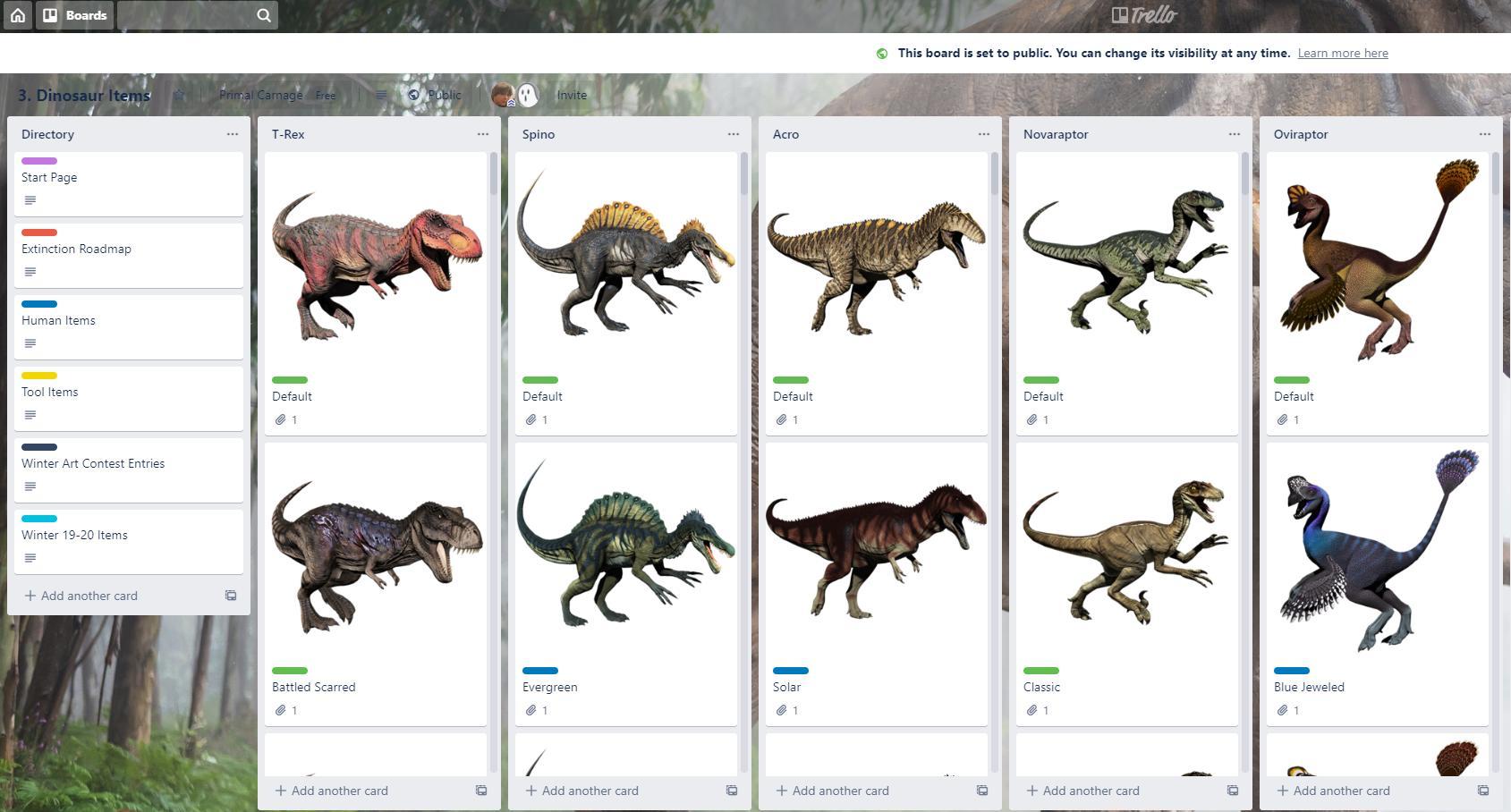Click attachment icon on Blue Jeweled card
The image size is (1511, 812).
click(x=1282, y=710)
